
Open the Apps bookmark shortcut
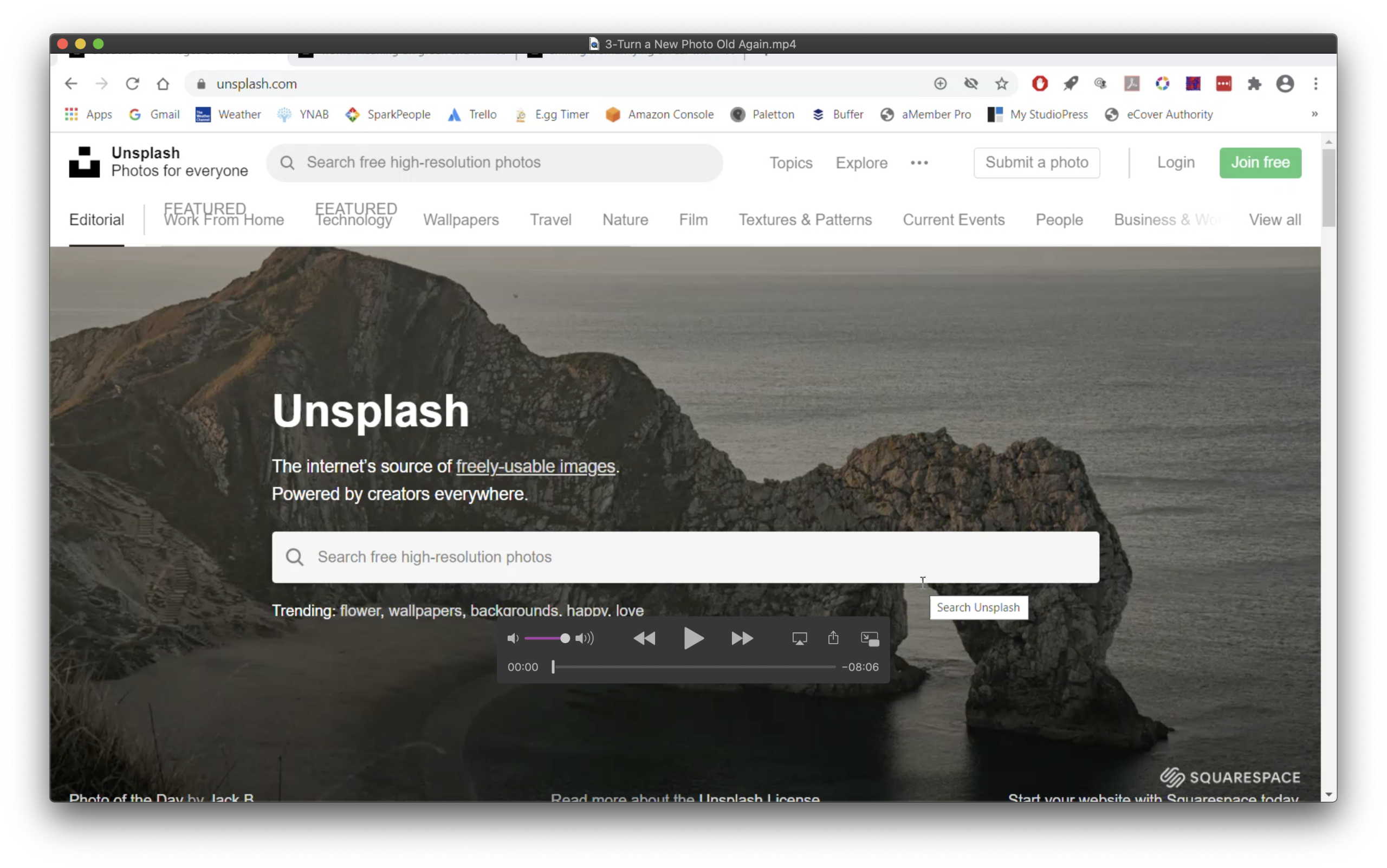click(x=88, y=114)
